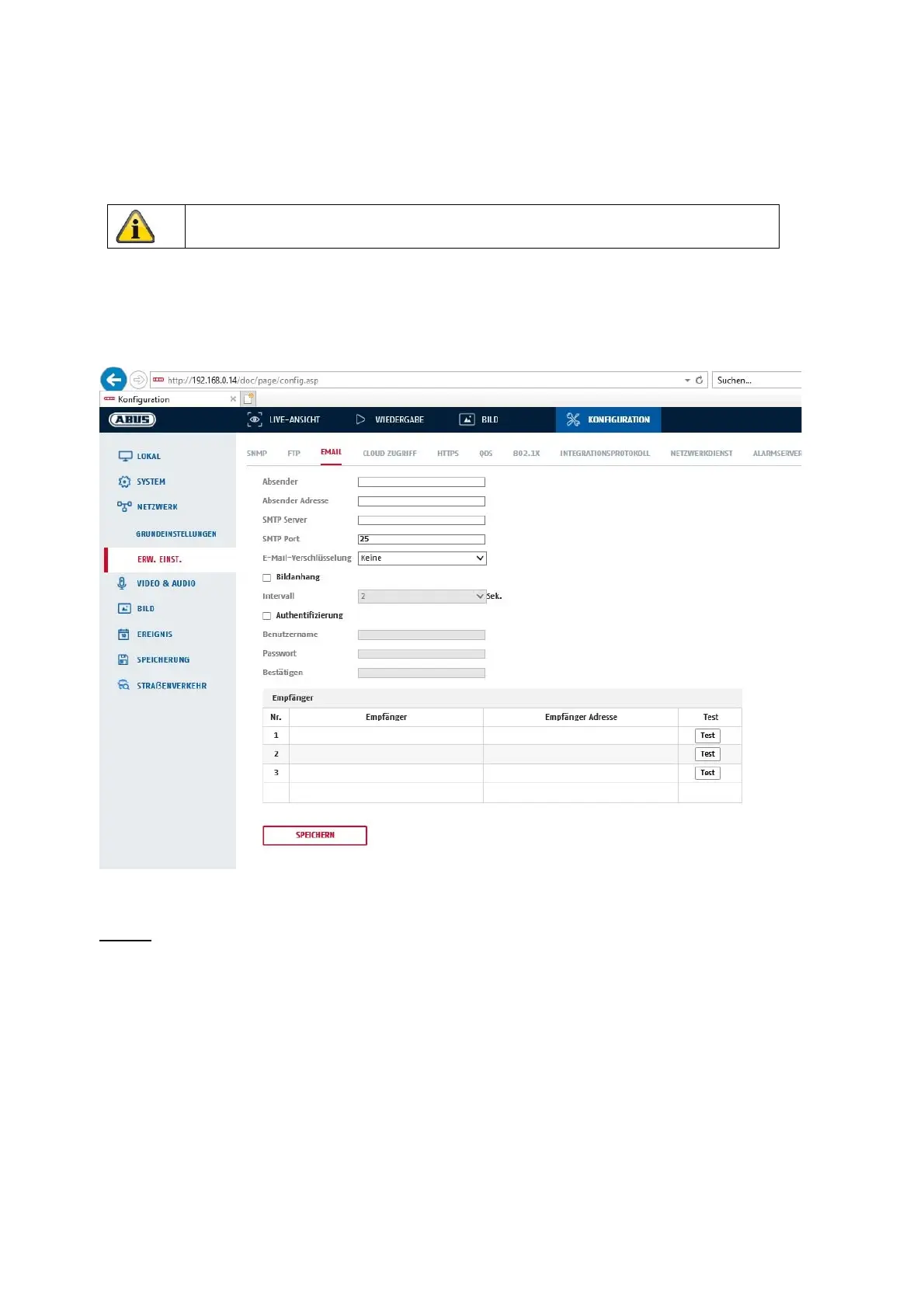This screenshot has height=1308, width=924.
Task: Click the System gear icon
Action: pos(124,482)
